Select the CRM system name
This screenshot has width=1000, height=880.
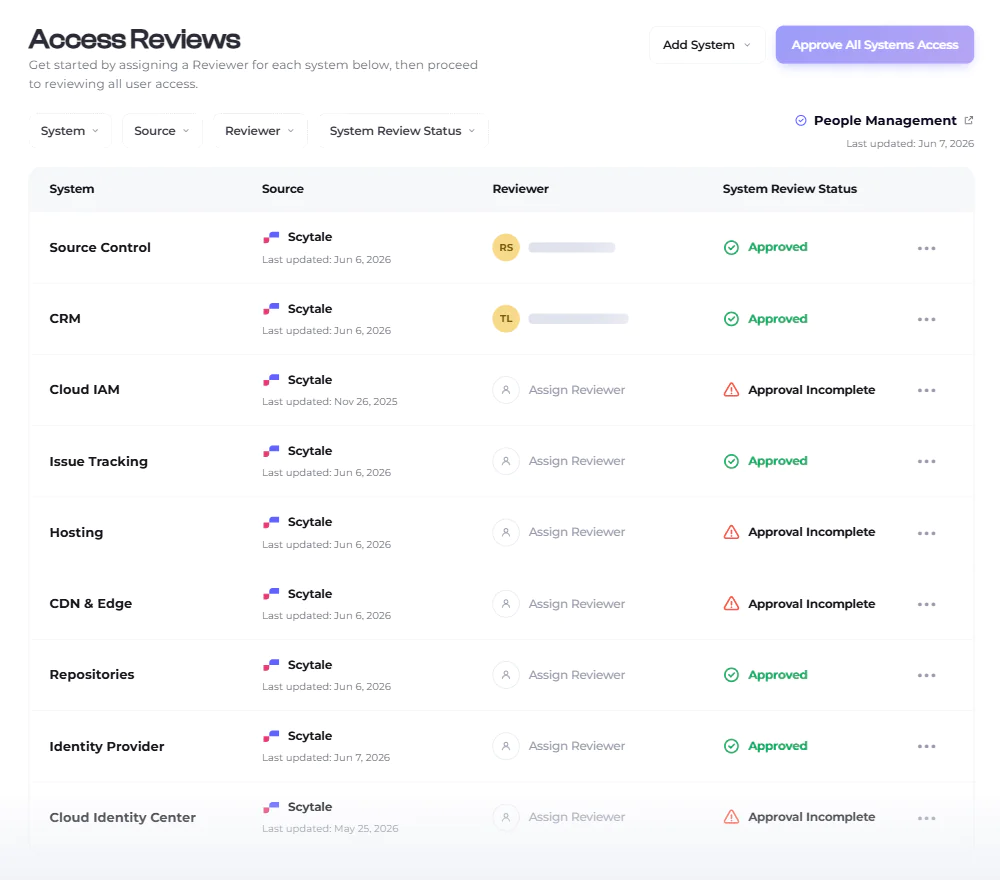click(x=65, y=318)
